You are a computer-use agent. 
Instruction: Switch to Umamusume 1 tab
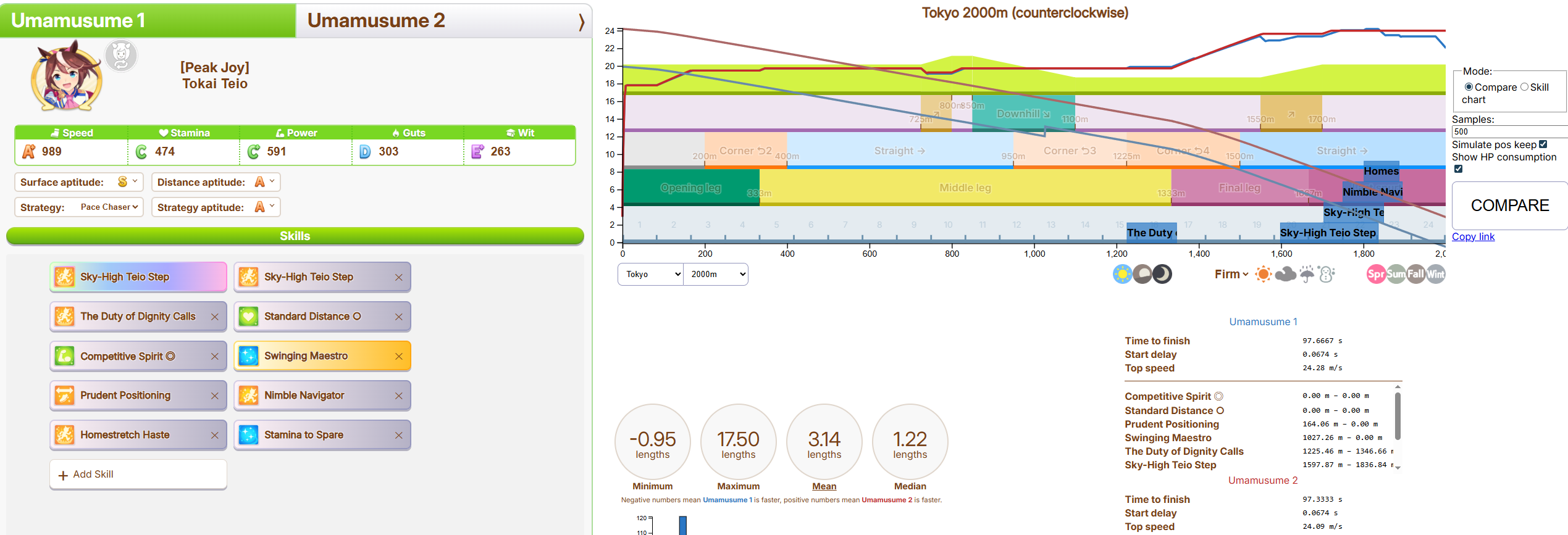point(148,21)
